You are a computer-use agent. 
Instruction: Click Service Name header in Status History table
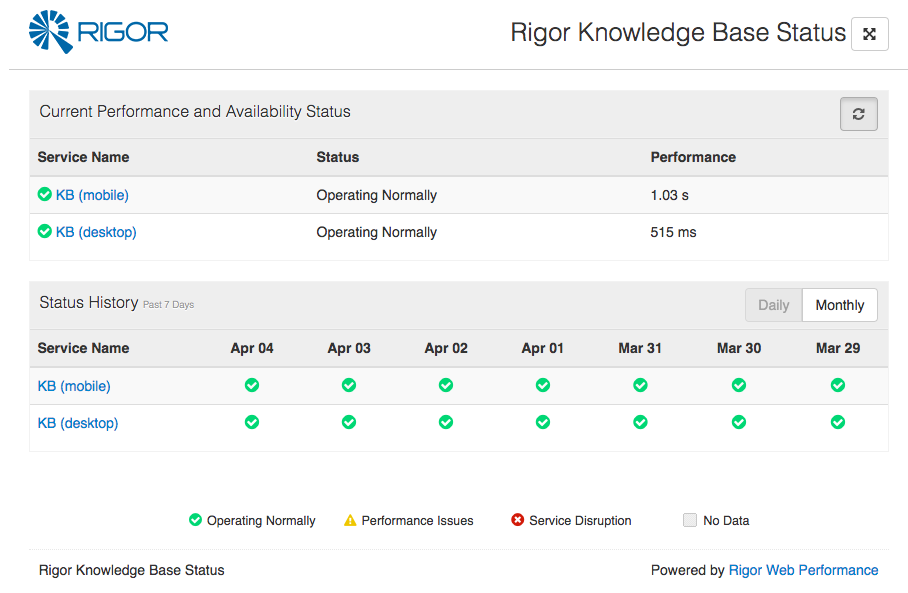point(83,348)
